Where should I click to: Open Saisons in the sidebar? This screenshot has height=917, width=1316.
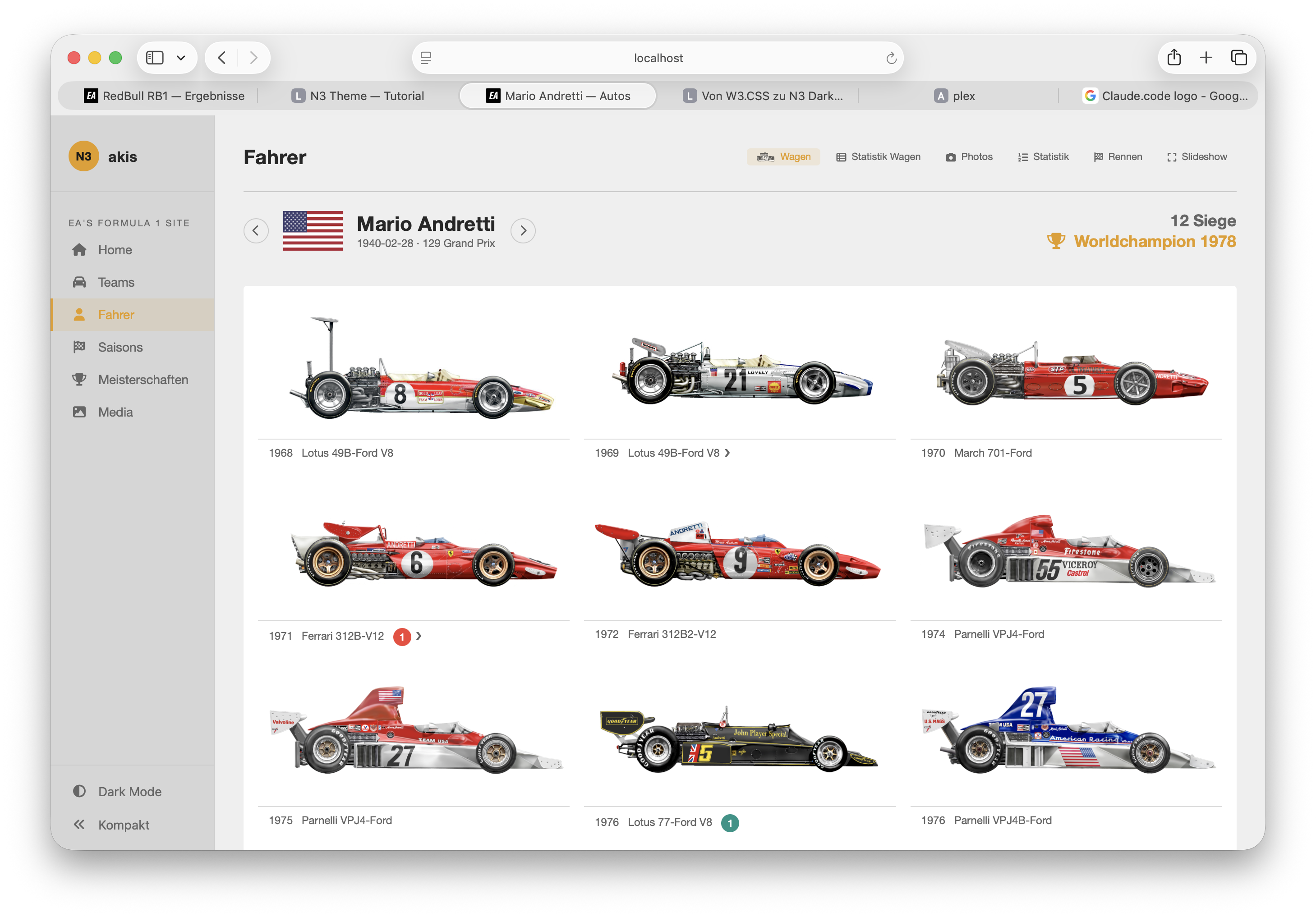tap(133, 347)
